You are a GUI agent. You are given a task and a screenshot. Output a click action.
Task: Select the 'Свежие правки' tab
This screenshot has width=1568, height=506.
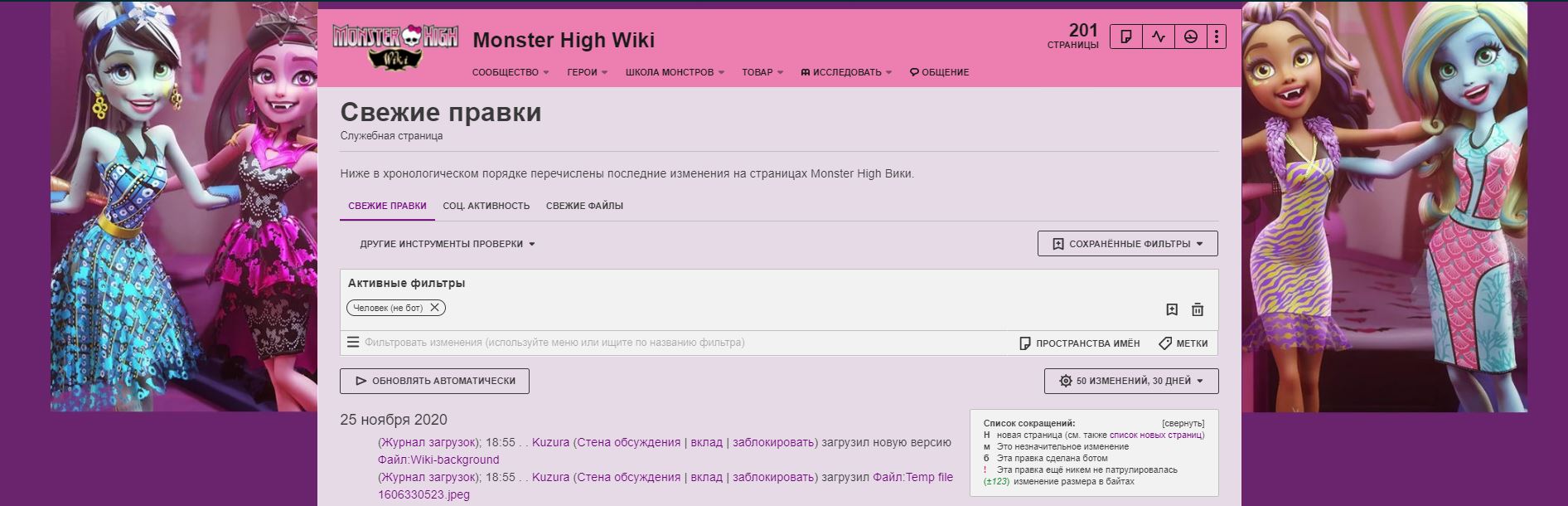[x=387, y=206]
